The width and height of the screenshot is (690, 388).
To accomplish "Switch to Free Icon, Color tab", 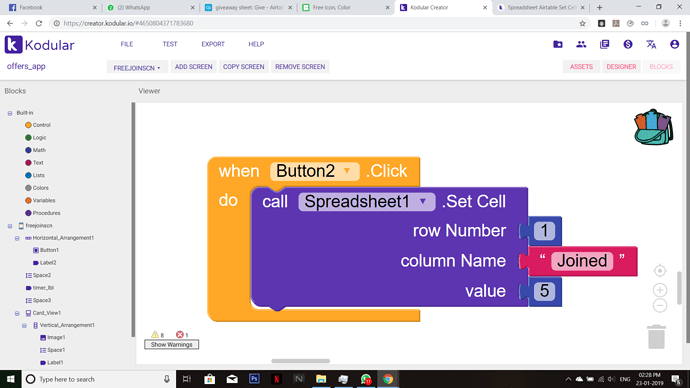I will pos(345,7).
